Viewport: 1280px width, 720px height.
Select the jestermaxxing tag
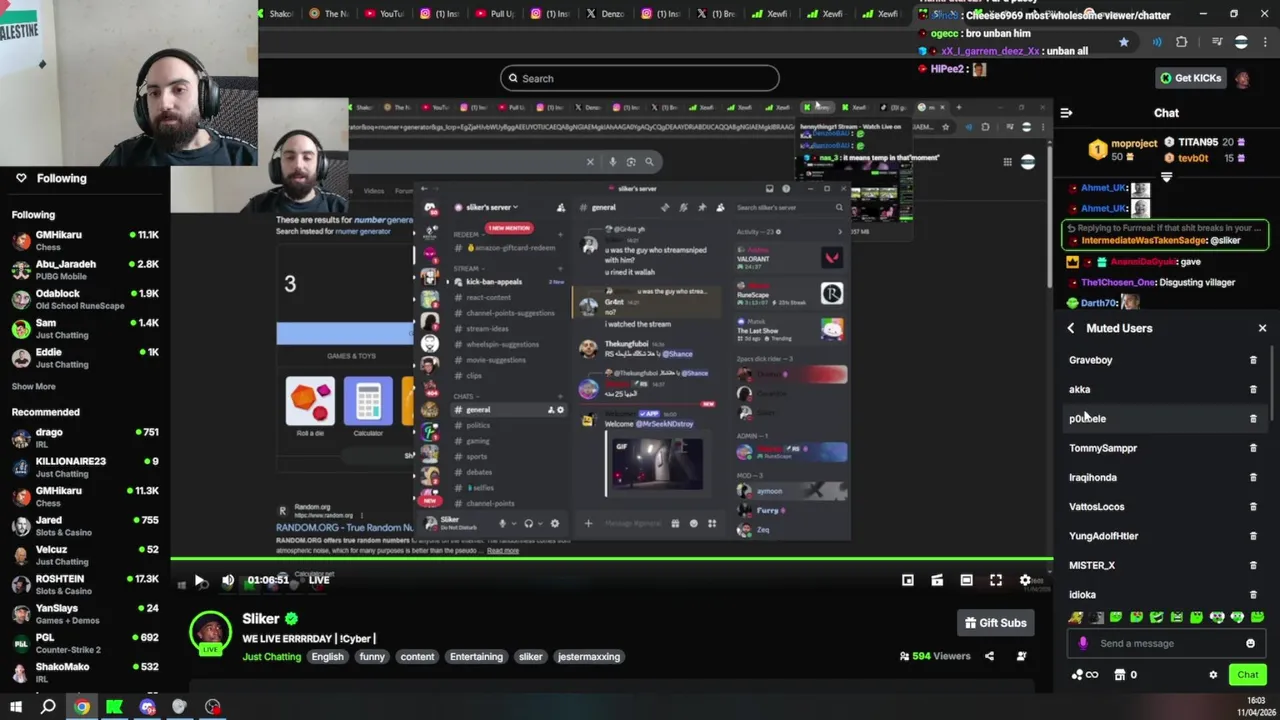589,657
